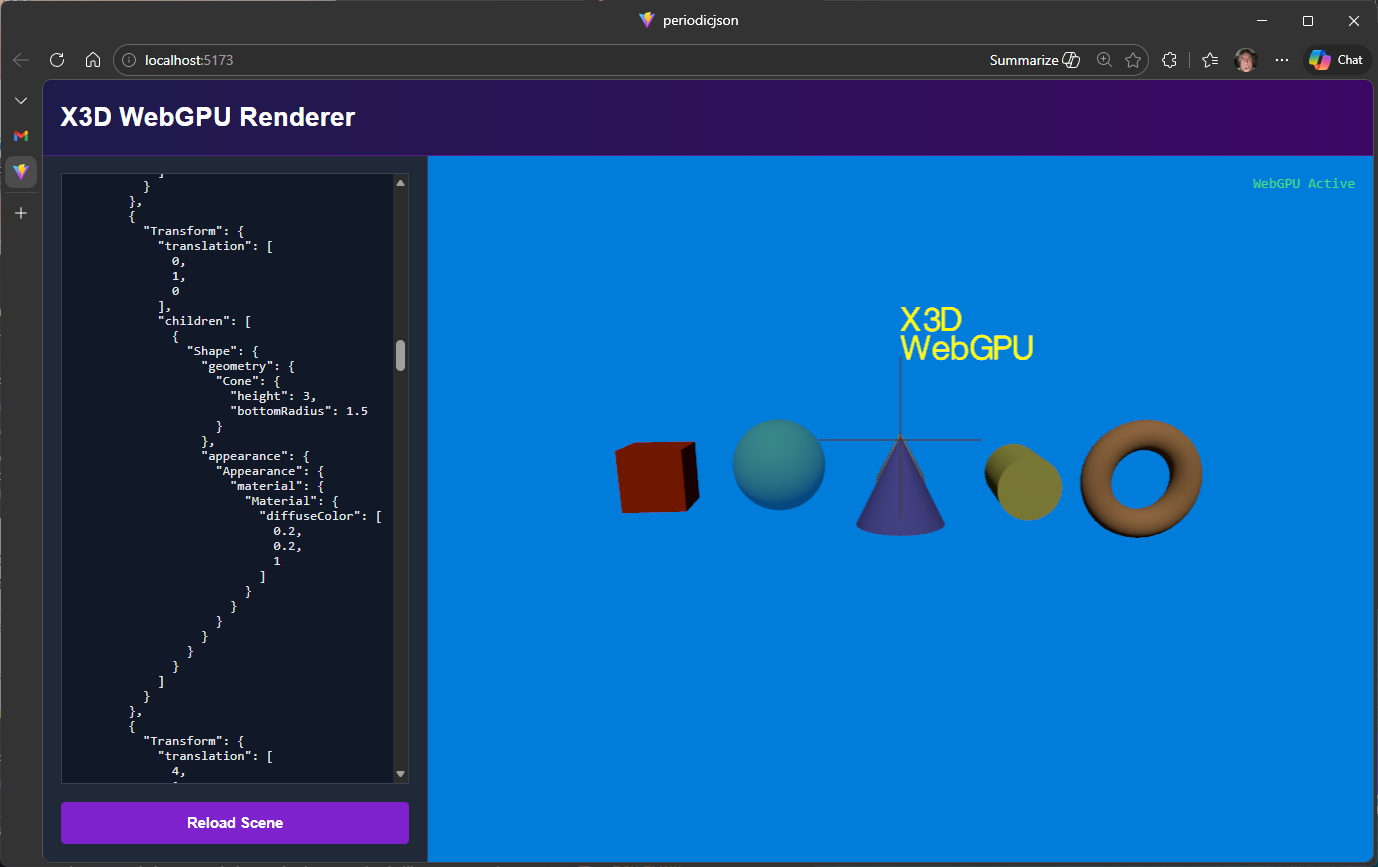This screenshot has width=1378, height=867.
Task: Open the zoom control in address bar
Action: pyautogui.click(x=1104, y=60)
